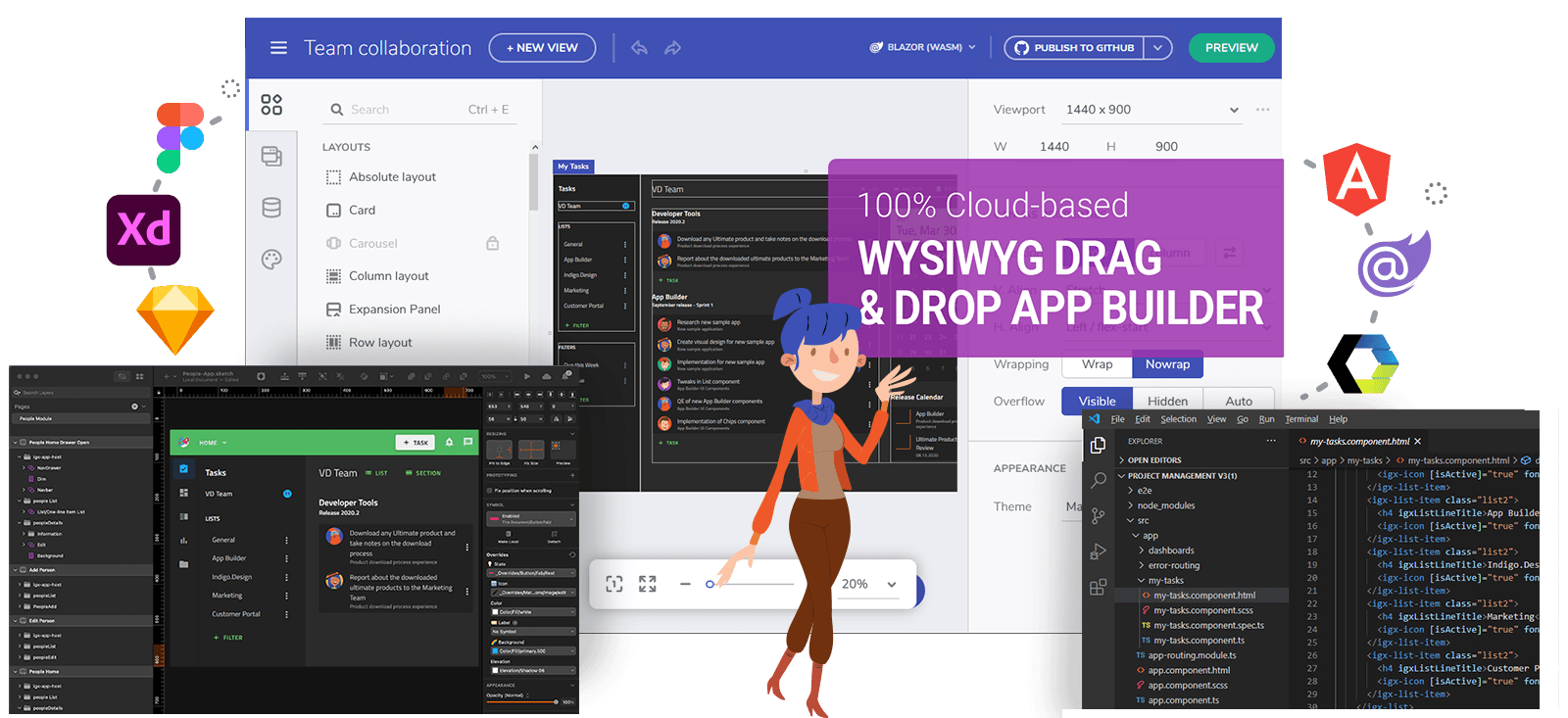Click the fit-to-screen expand arrows icon
Viewport: 1568px width, 718px height.
648,584
